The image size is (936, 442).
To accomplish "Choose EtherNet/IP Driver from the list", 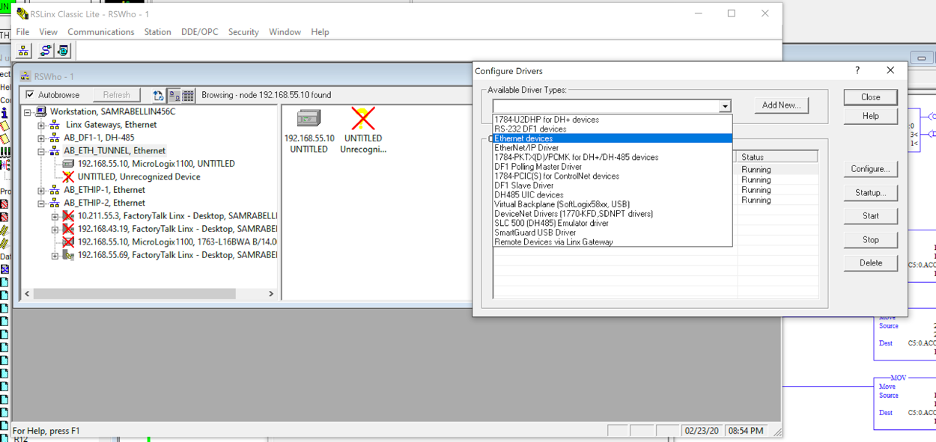I will [x=612, y=148].
